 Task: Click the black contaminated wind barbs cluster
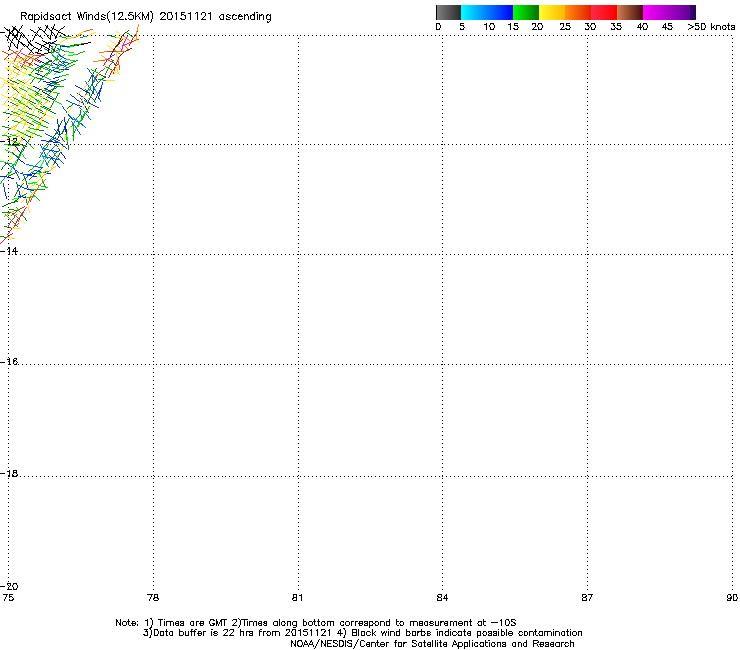[35, 39]
